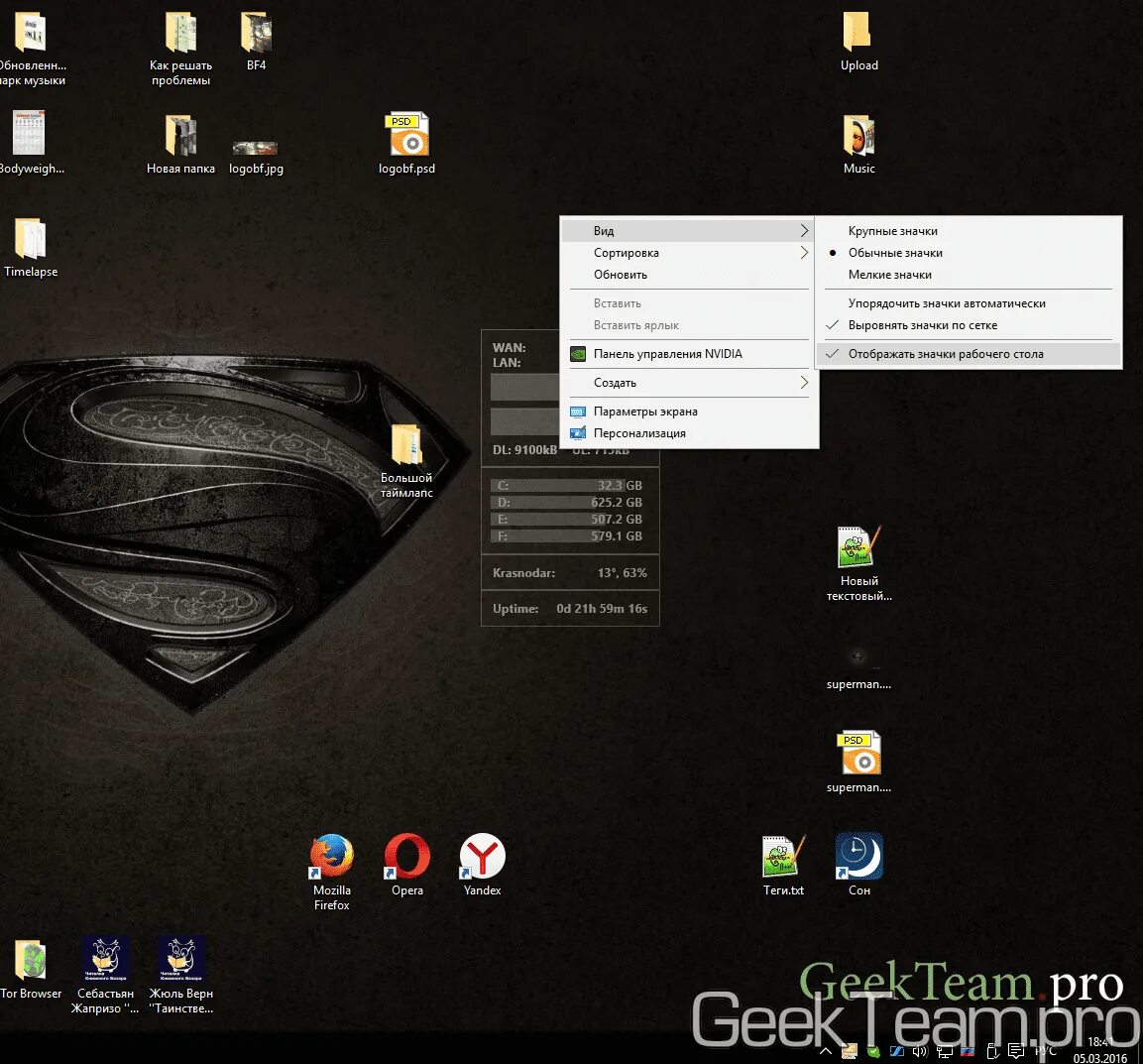Select the superman PSD file icon
The image size is (1143, 1064).
pyautogui.click(x=858, y=763)
